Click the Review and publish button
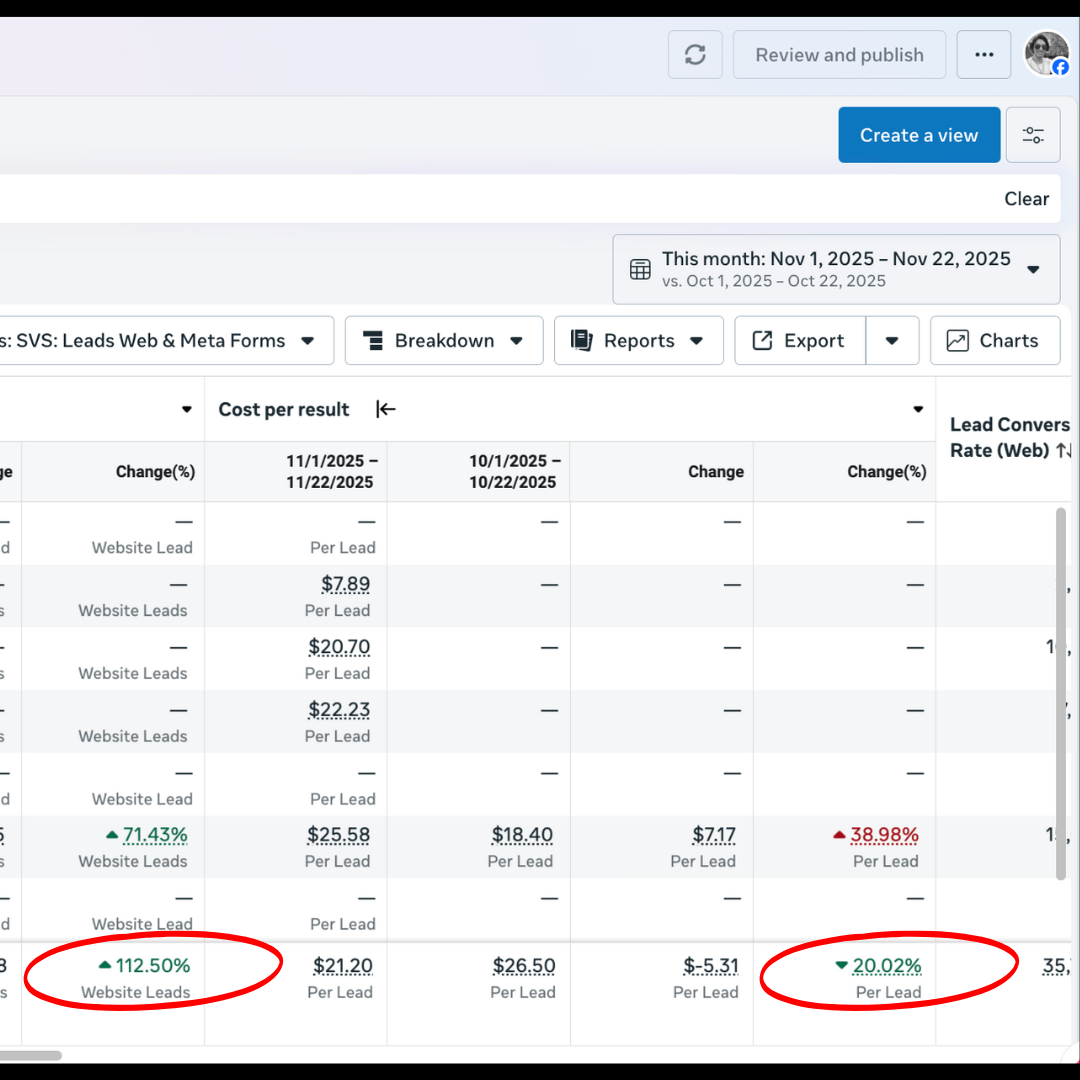Image resolution: width=1080 pixels, height=1080 pixels. [x=839, y=54]
